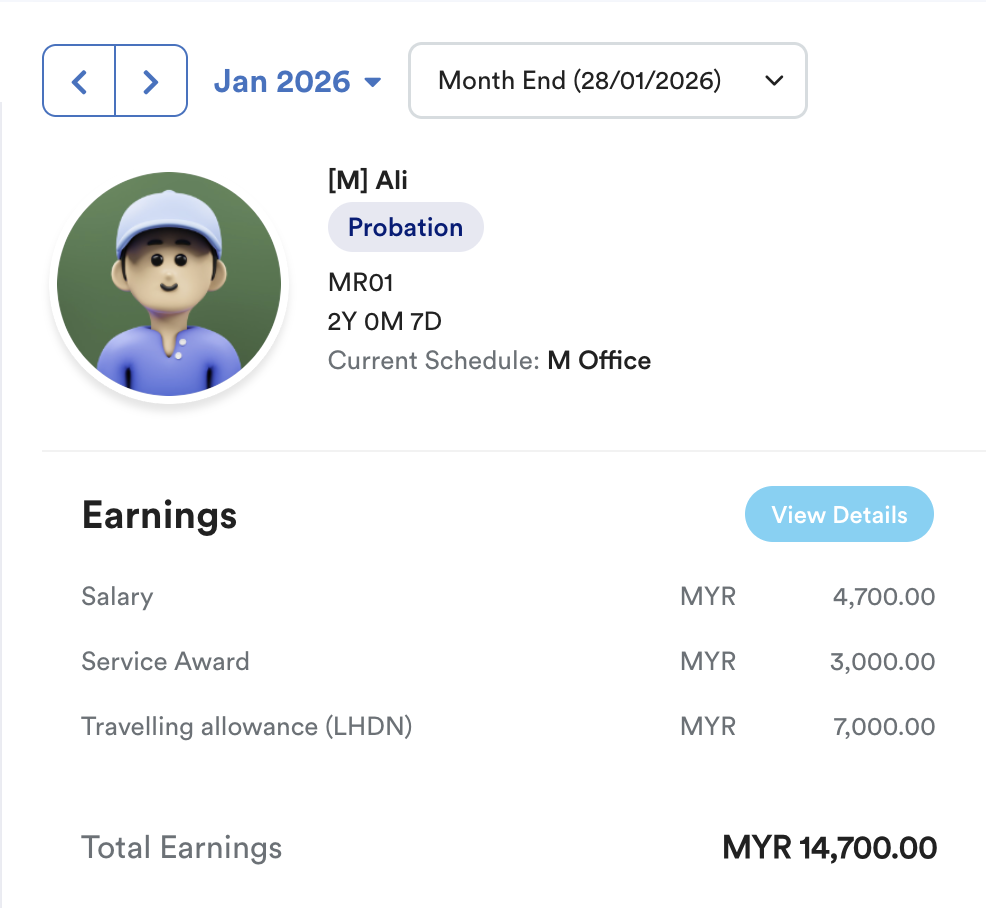Click the Probation status badge
The height and width of the screenshot is (908, 986).
[406, 227]
